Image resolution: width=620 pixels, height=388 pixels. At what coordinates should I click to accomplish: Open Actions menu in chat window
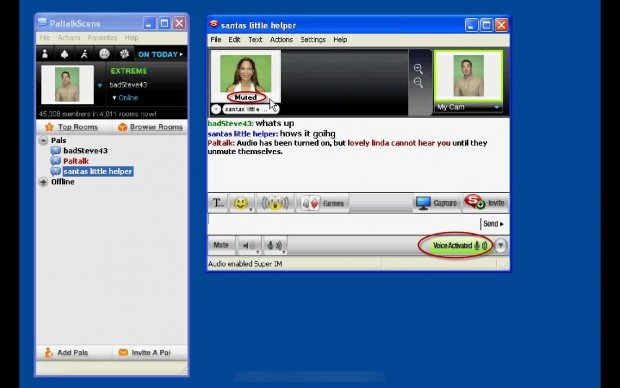point(281,40)
